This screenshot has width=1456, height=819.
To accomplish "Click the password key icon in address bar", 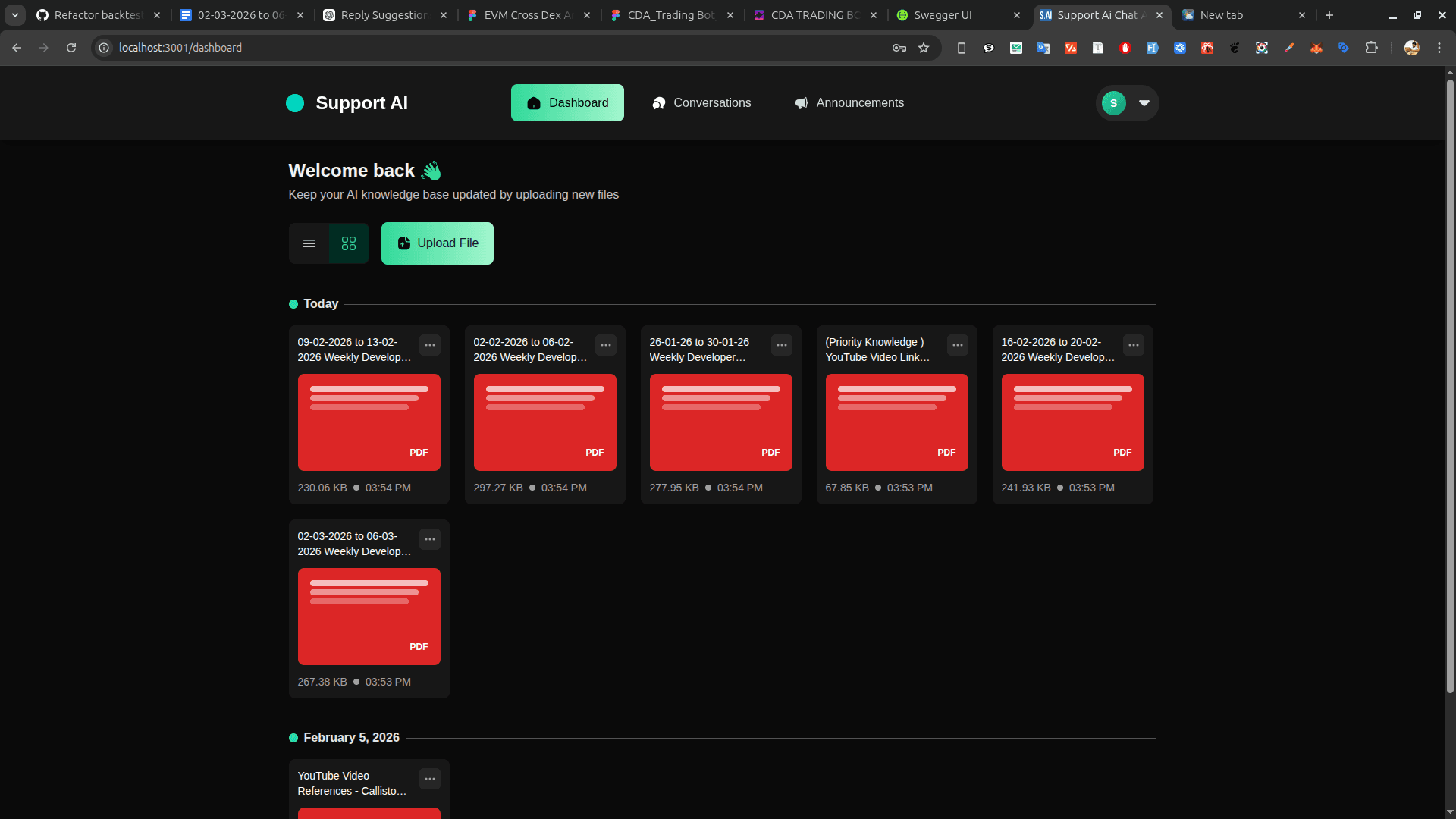I will point(898,48).
